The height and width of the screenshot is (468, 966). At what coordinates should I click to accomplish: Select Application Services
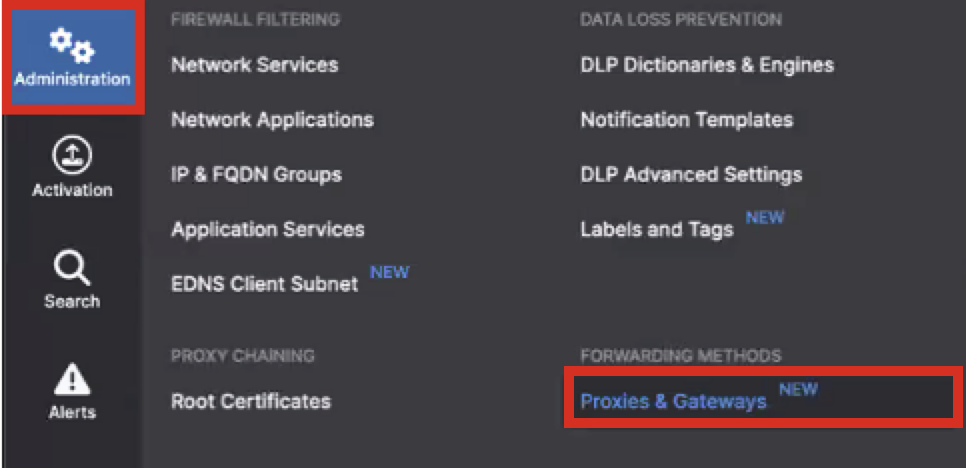(267, 230)
